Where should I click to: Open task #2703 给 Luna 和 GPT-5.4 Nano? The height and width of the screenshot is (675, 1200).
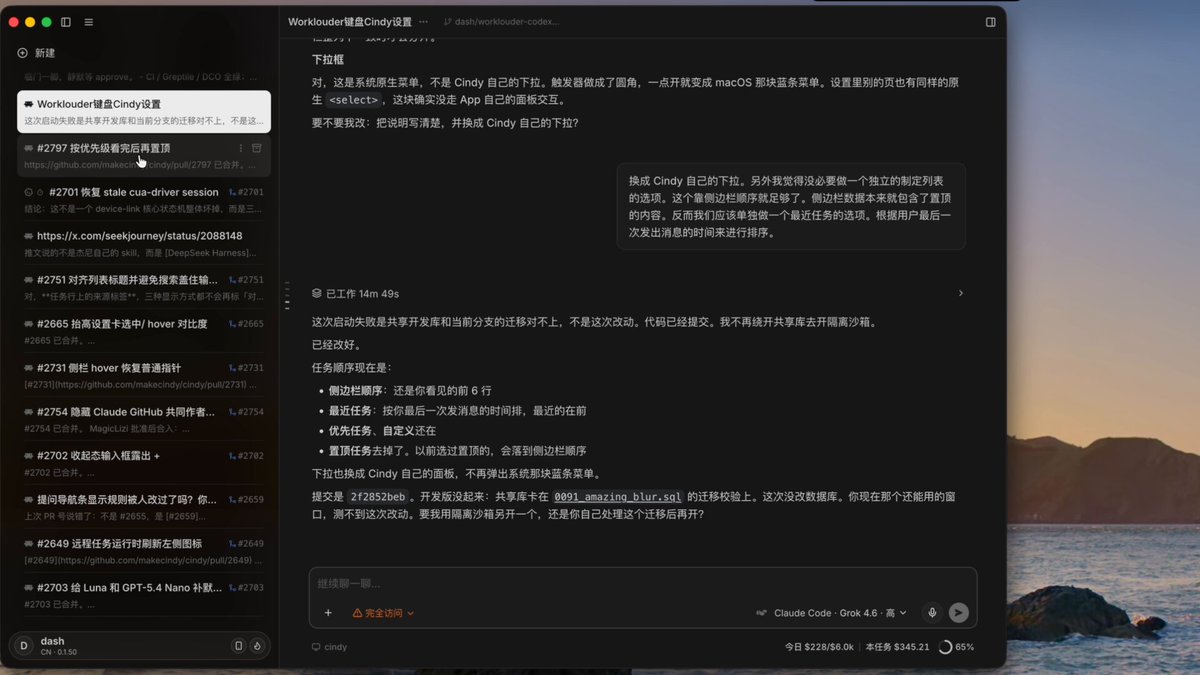(144, 595)
